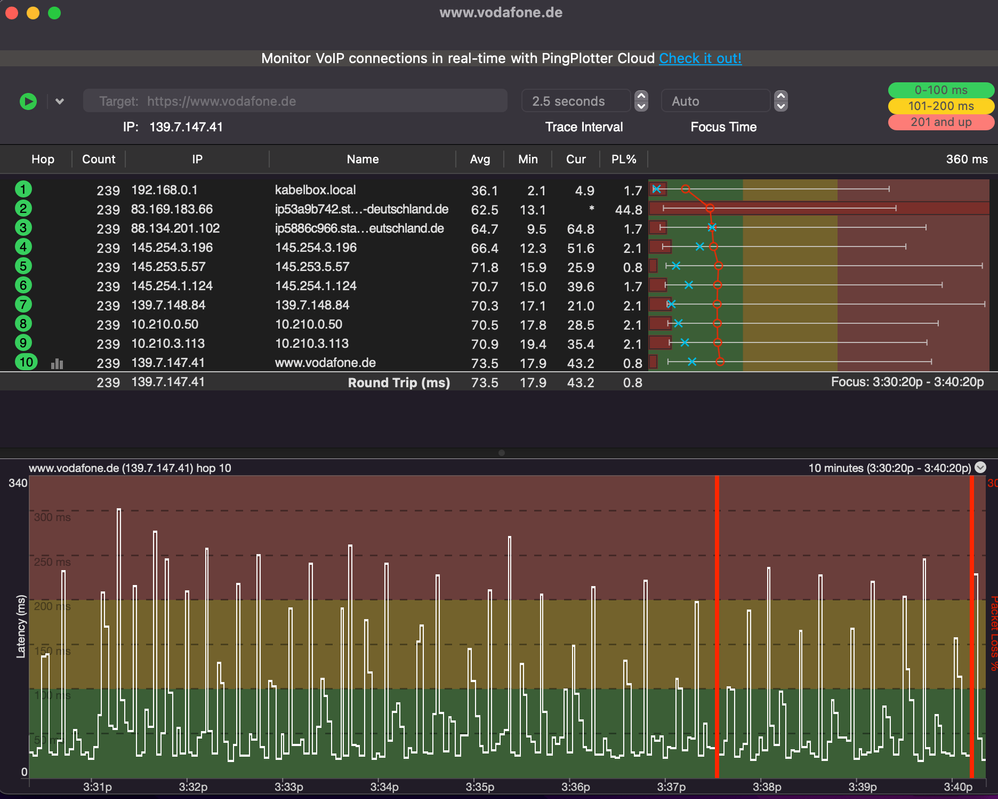Viewport: 998px width, 799px height.
Task: Click the Focus Time stepper arrows
Action: [781, 101]
